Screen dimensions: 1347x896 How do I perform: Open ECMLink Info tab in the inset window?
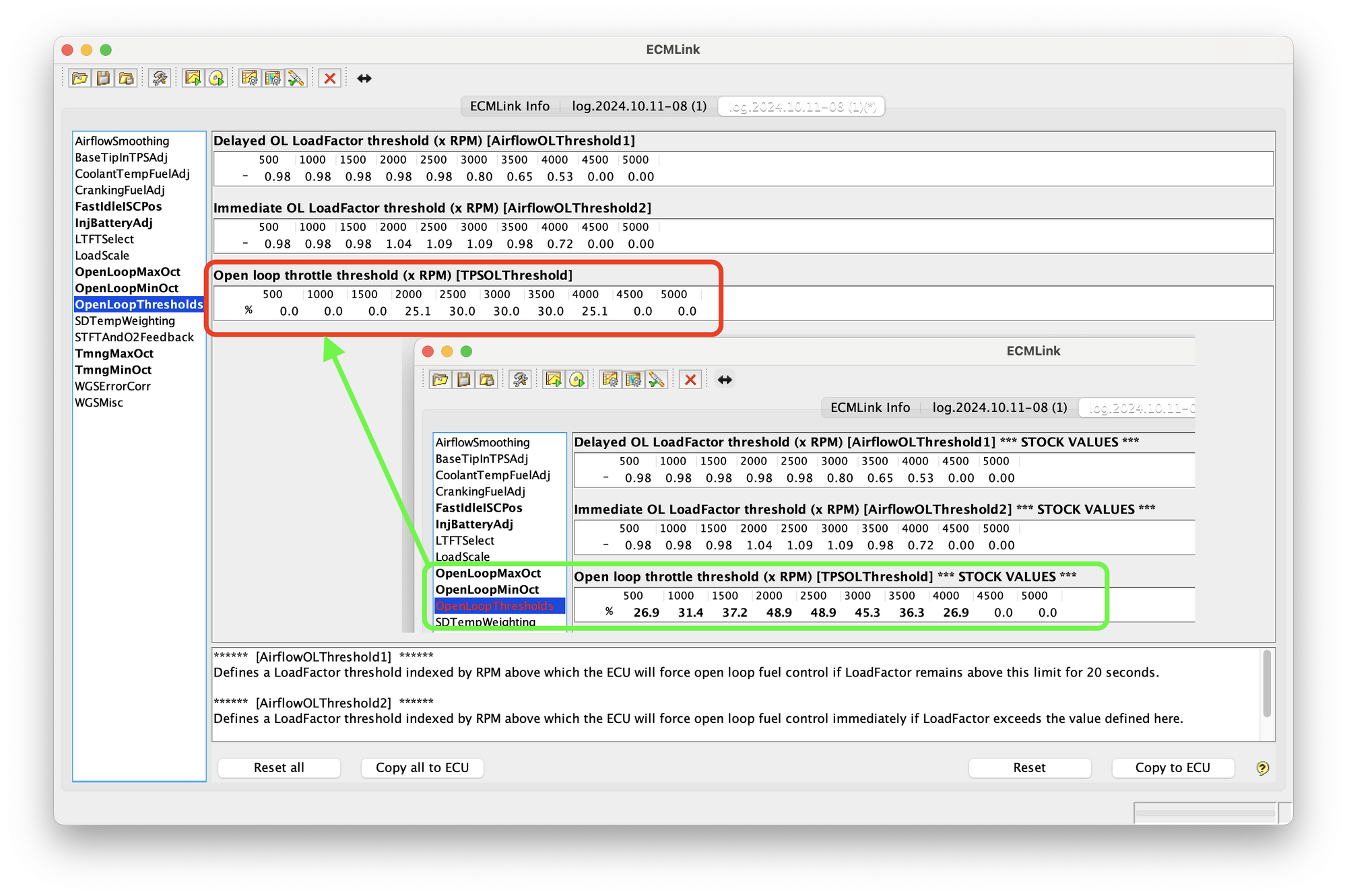pos(870,408)
